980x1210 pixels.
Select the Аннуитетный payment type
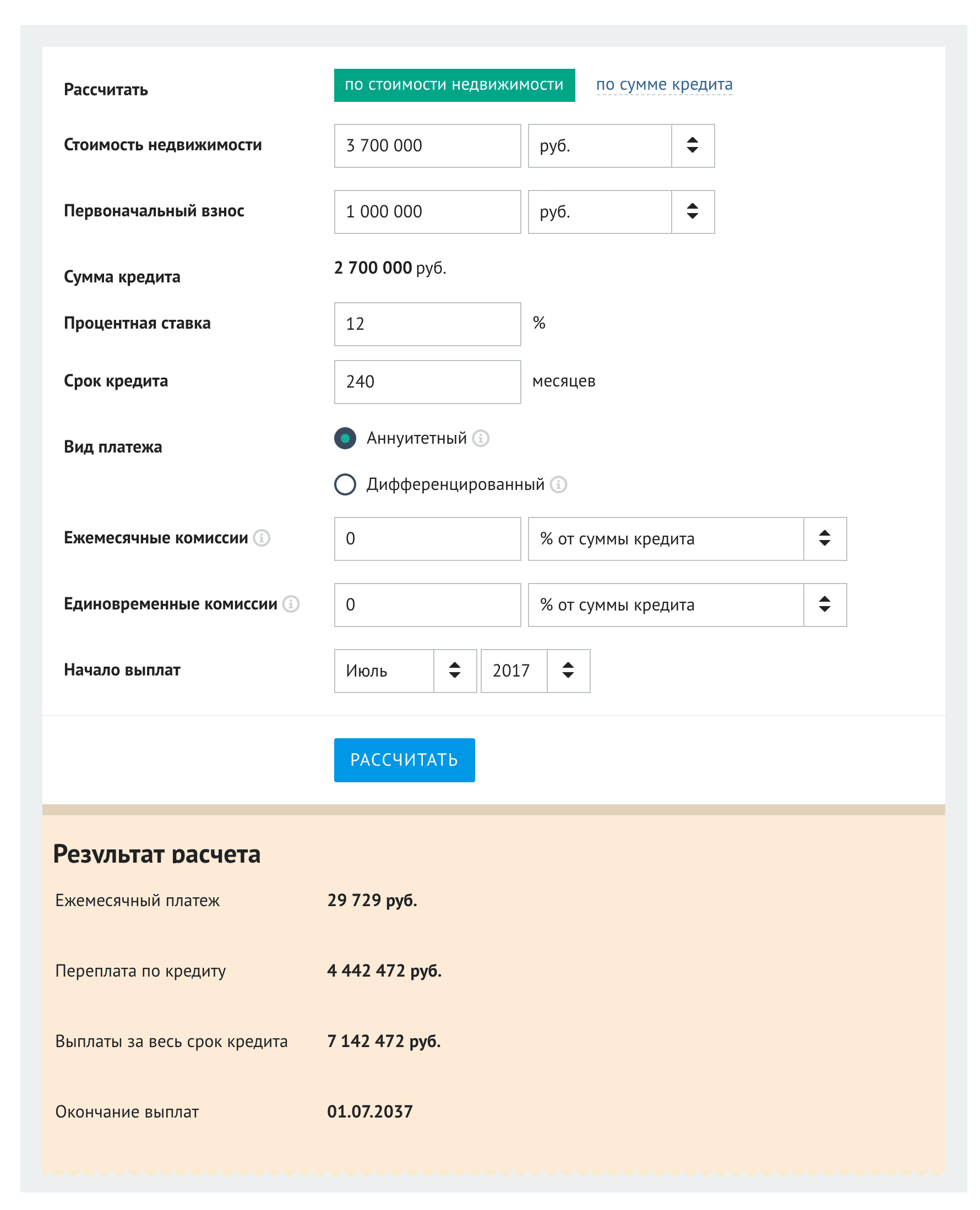pyautogui.click(x=345, y=438)
